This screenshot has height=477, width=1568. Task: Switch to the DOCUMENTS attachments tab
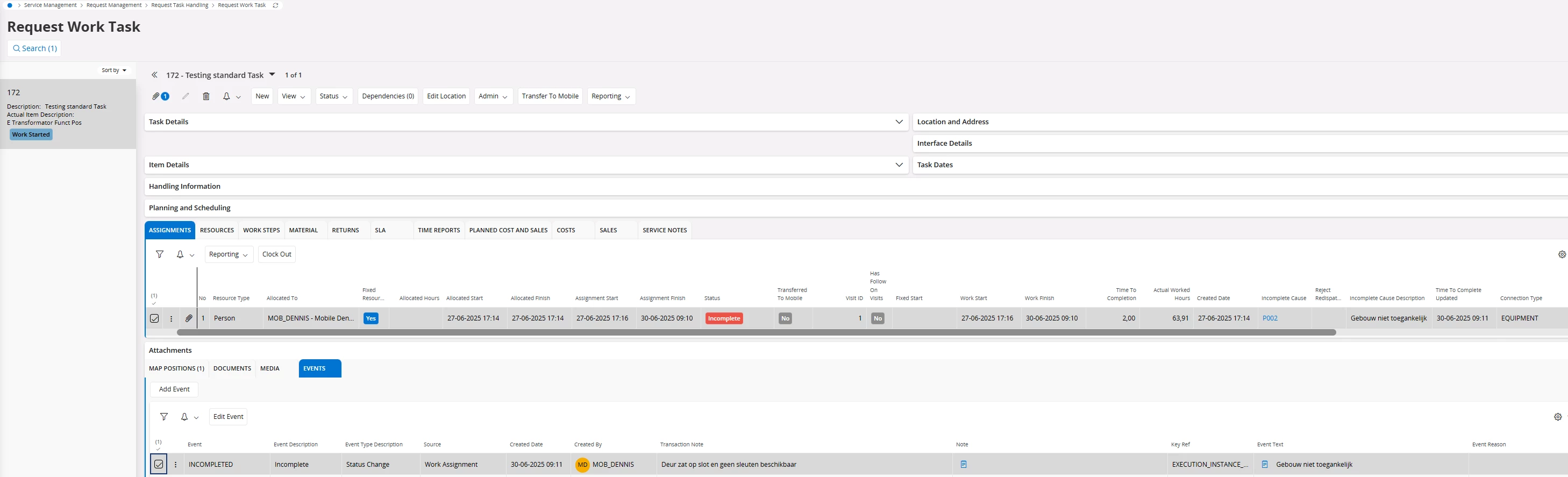[x=232, y=369]
